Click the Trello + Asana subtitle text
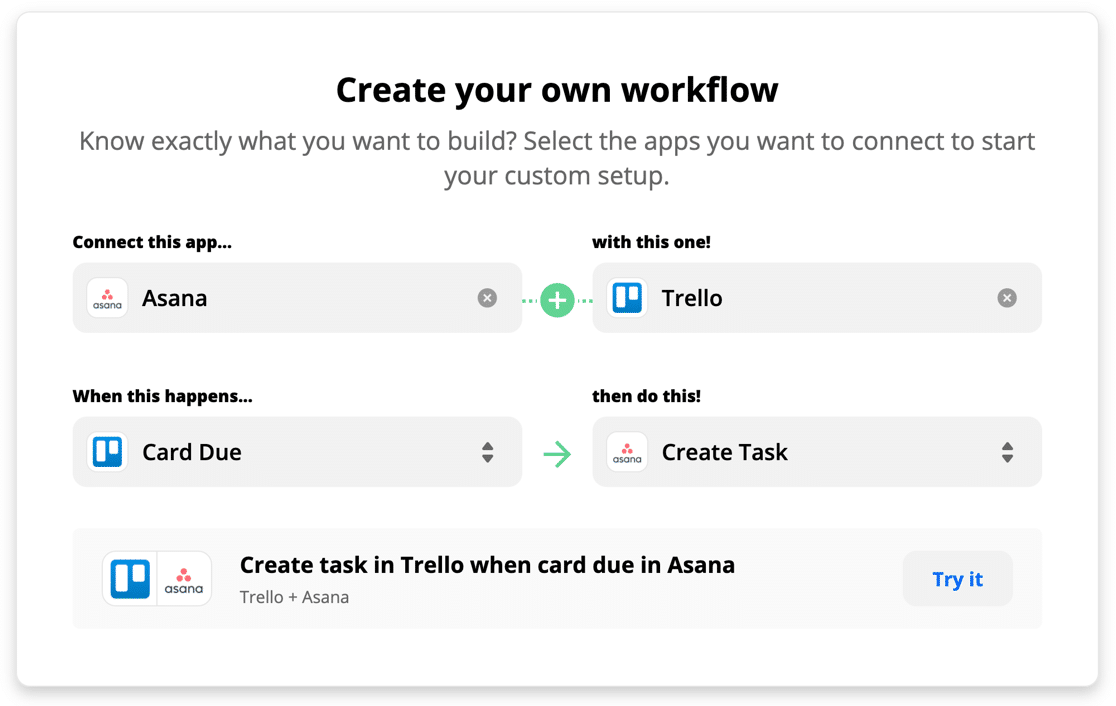Viewport: 1116px width, 706px height. (294, 597)
